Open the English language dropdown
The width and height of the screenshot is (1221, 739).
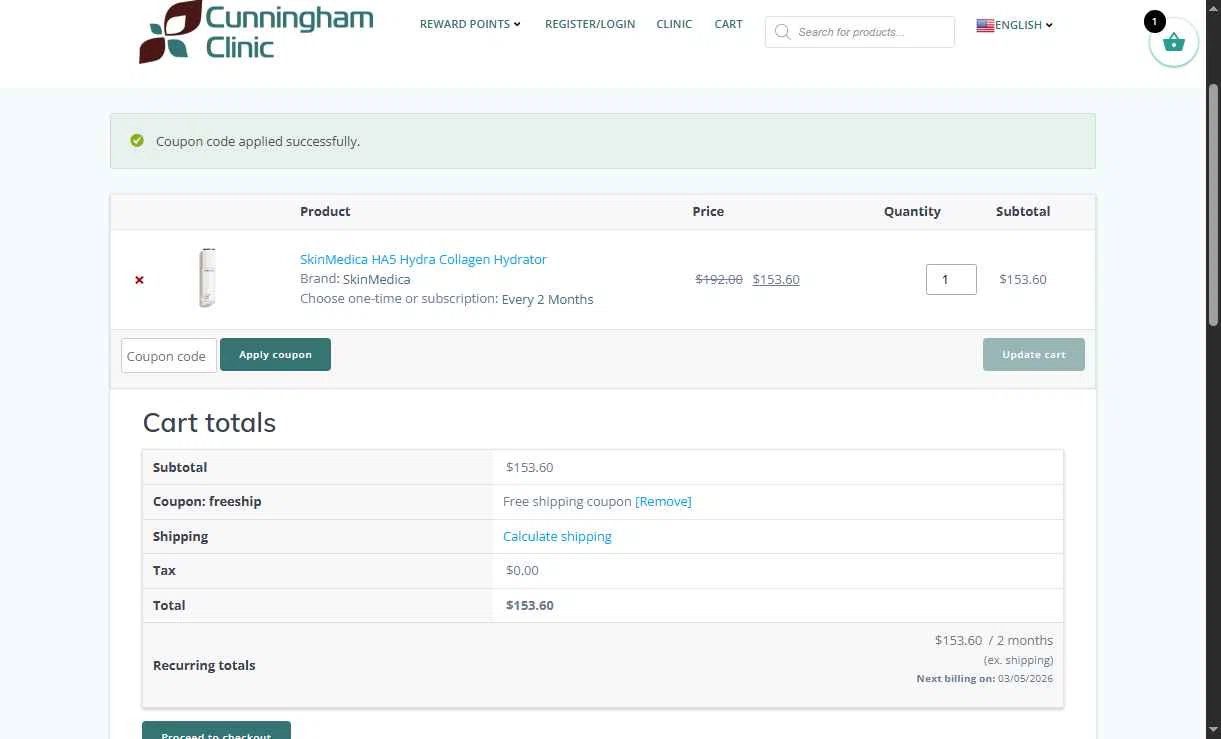[1023, 25]
